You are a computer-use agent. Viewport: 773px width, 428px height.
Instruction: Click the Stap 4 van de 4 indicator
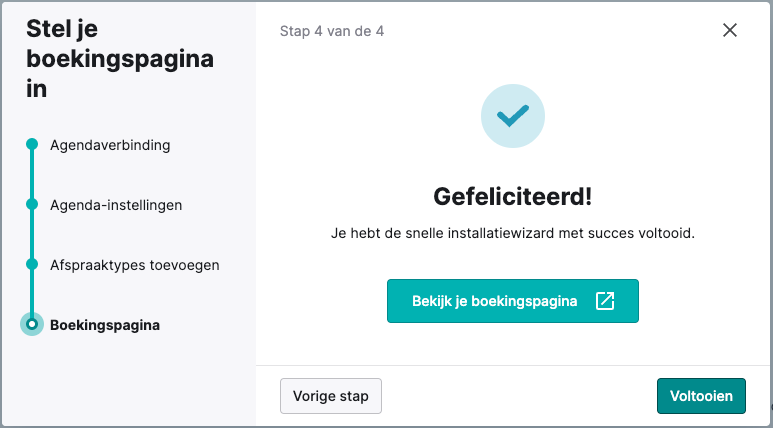point(332,31)
